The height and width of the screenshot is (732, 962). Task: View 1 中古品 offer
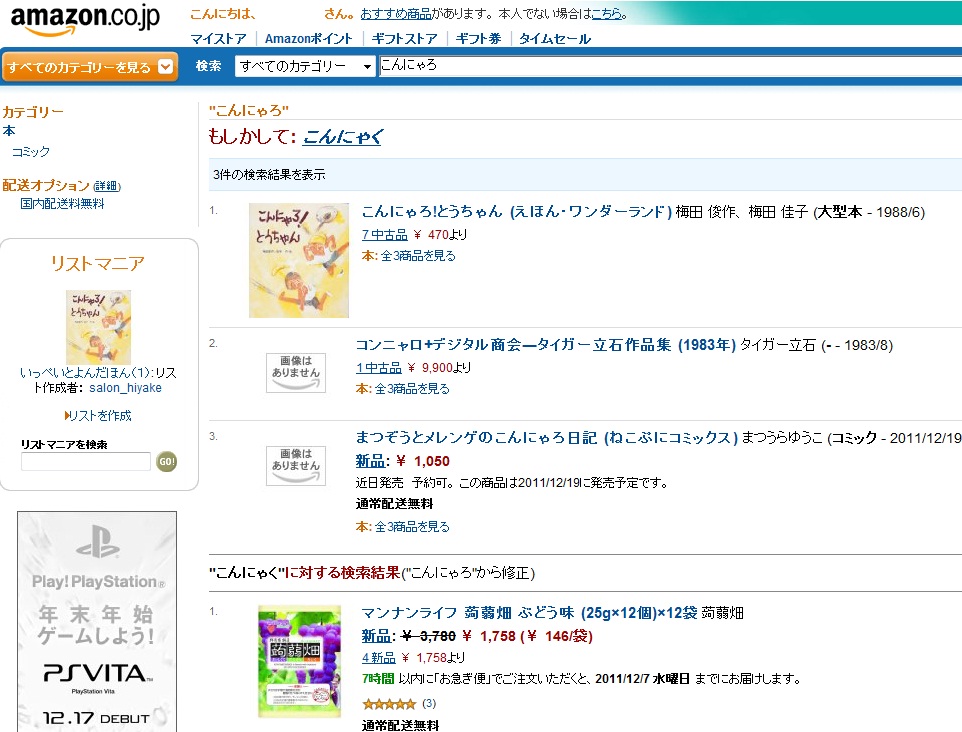(x=379, y=368)
